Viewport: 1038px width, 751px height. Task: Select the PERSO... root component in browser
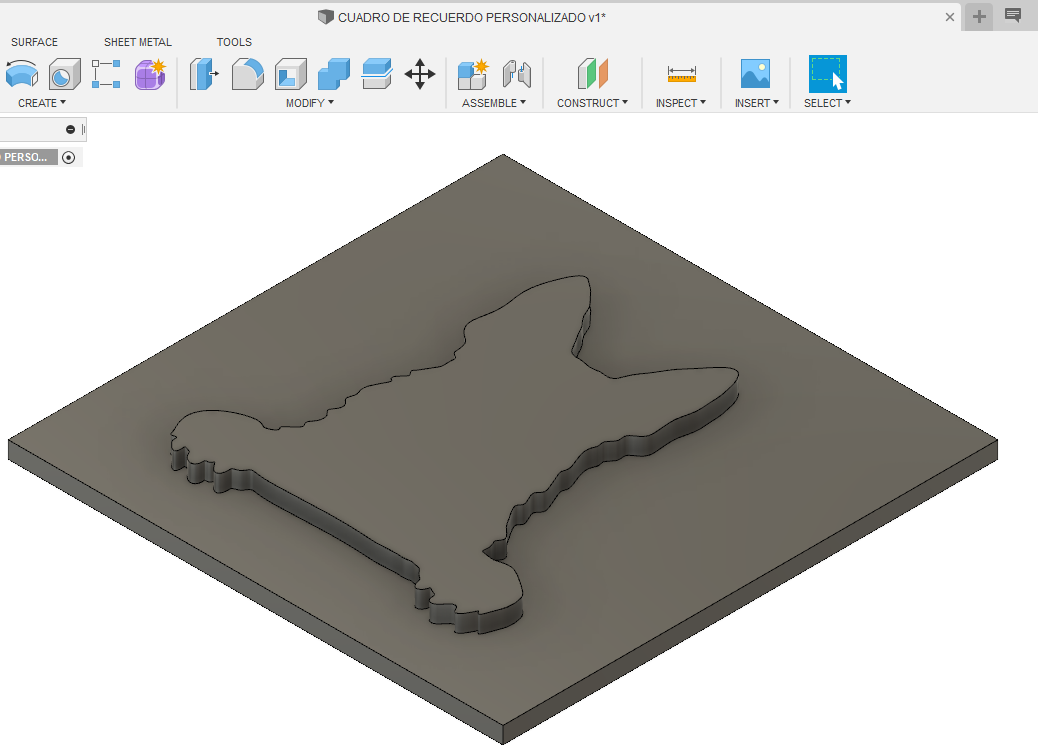pos(28,158)
